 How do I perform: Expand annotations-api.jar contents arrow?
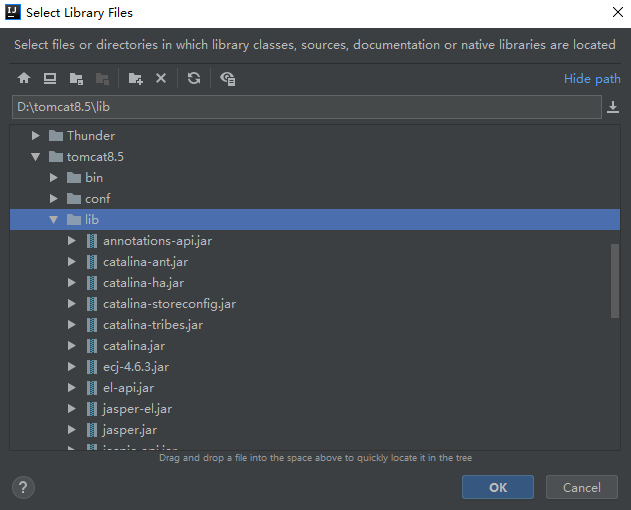(72, 241)
